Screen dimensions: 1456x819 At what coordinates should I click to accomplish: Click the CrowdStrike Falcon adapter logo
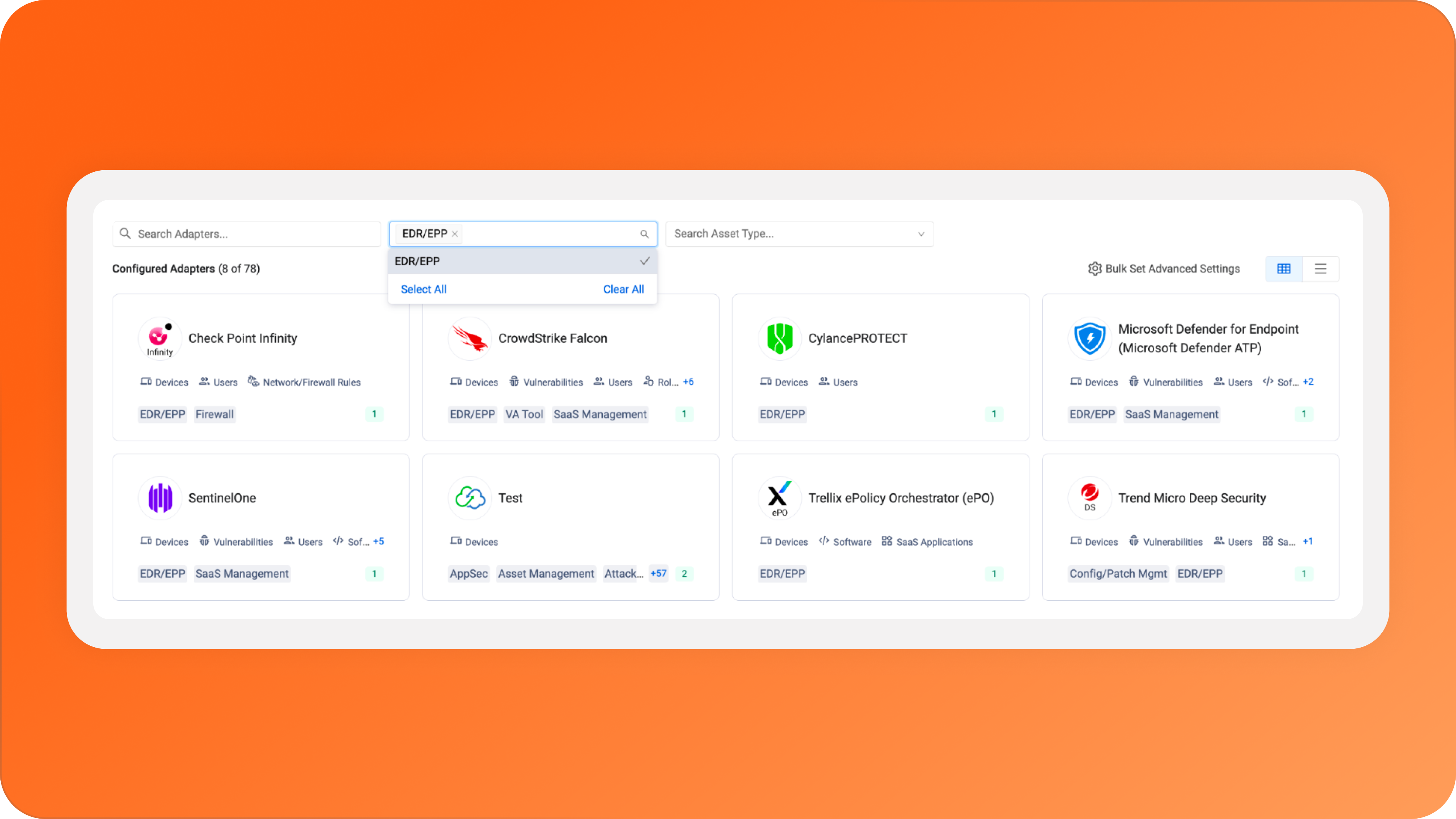470,339
